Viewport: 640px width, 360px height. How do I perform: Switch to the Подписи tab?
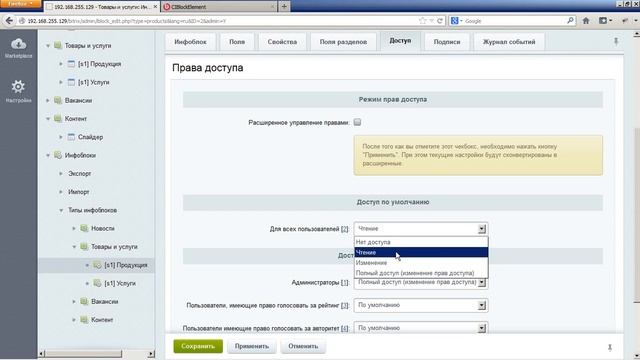pyautogui.click(x=447, y=42)
